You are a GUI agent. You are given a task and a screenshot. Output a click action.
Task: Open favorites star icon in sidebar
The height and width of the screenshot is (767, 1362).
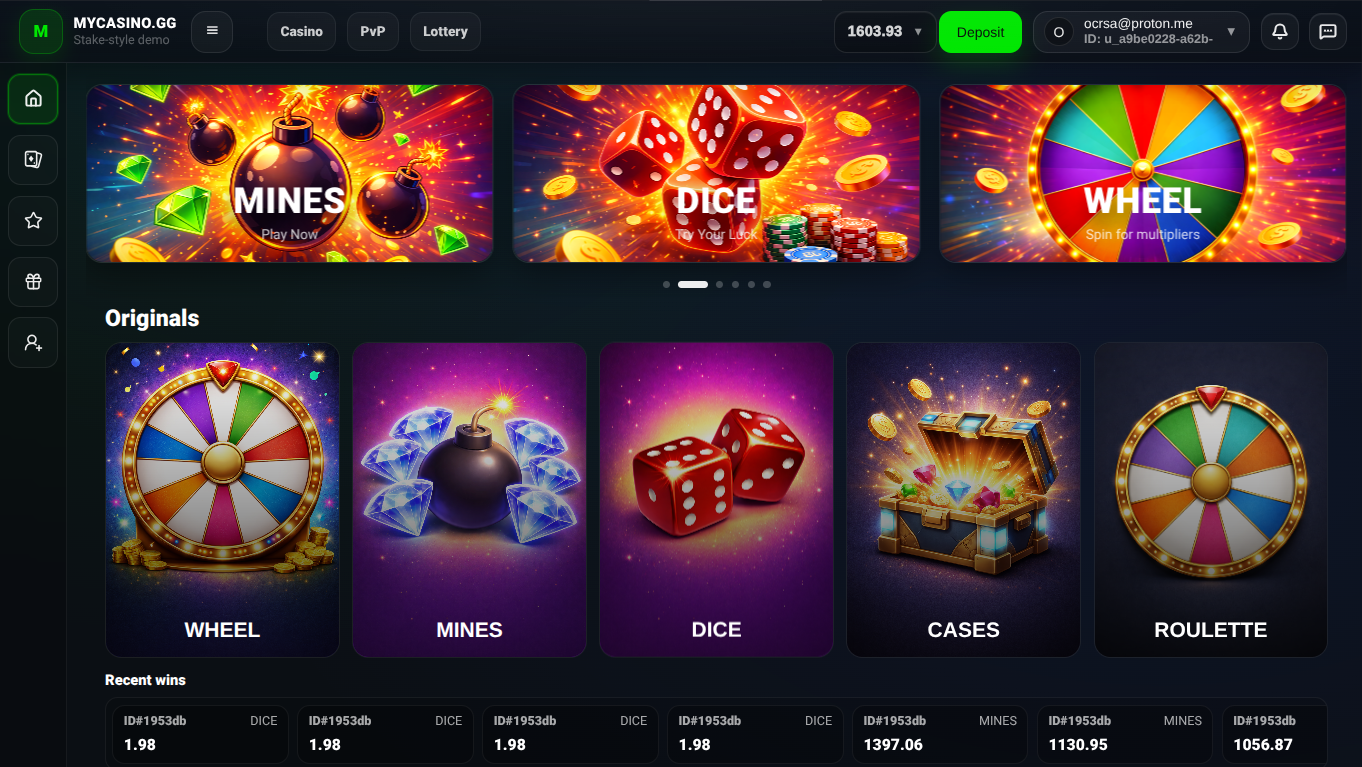33,221
